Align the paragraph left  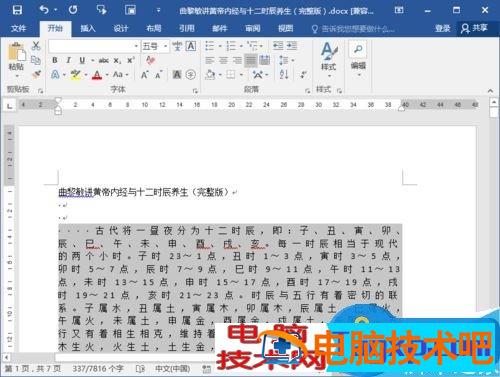point(209,60)
